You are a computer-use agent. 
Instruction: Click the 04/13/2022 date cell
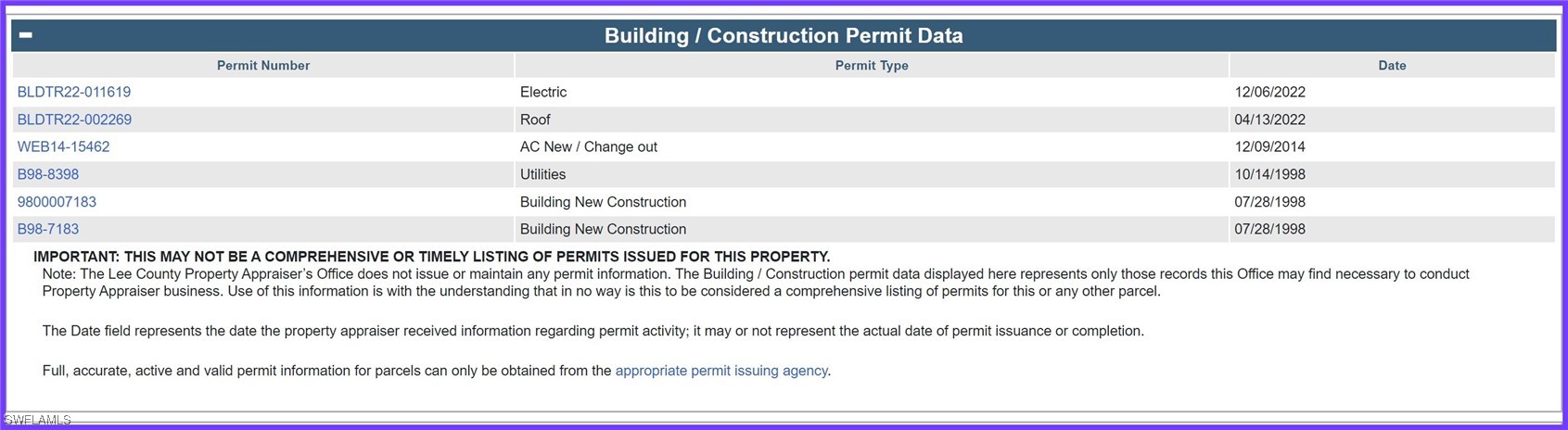(1392, 120)
